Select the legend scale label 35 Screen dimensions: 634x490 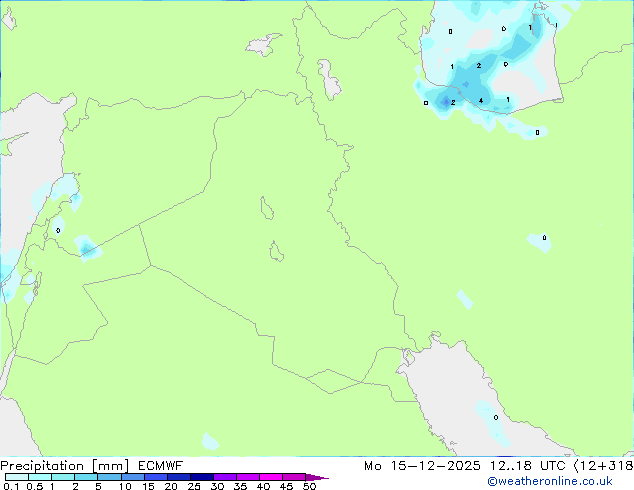pos(240,486)
